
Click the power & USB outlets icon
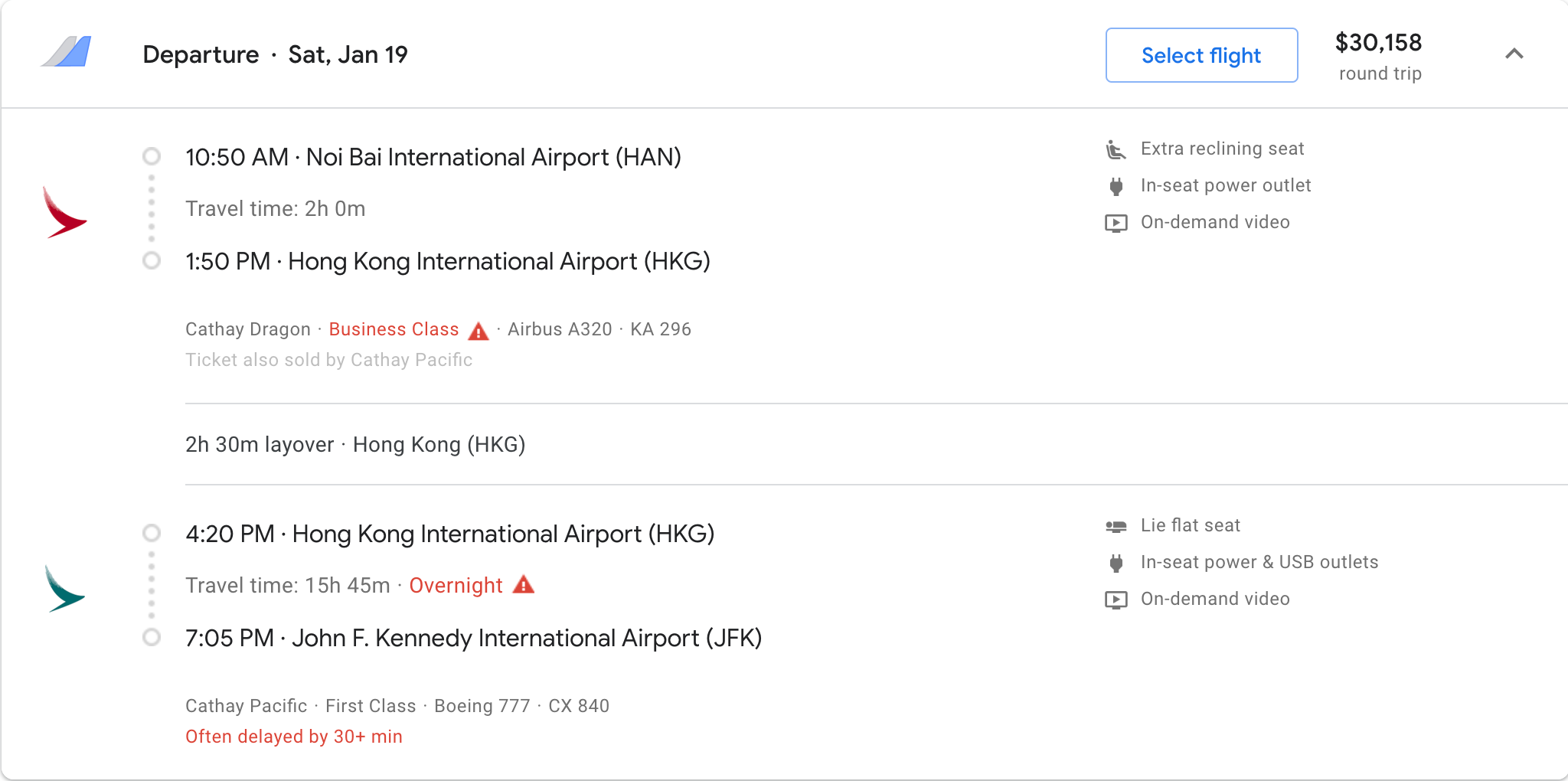click(1116, 563)
